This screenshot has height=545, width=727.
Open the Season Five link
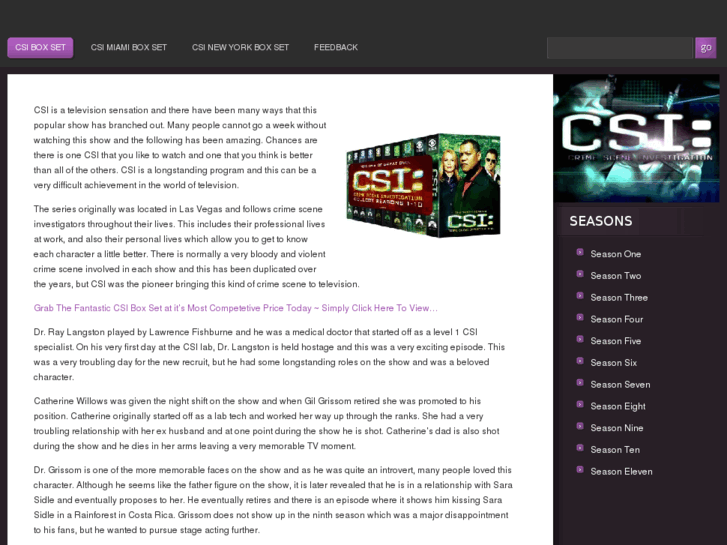[x=616, y=341]
